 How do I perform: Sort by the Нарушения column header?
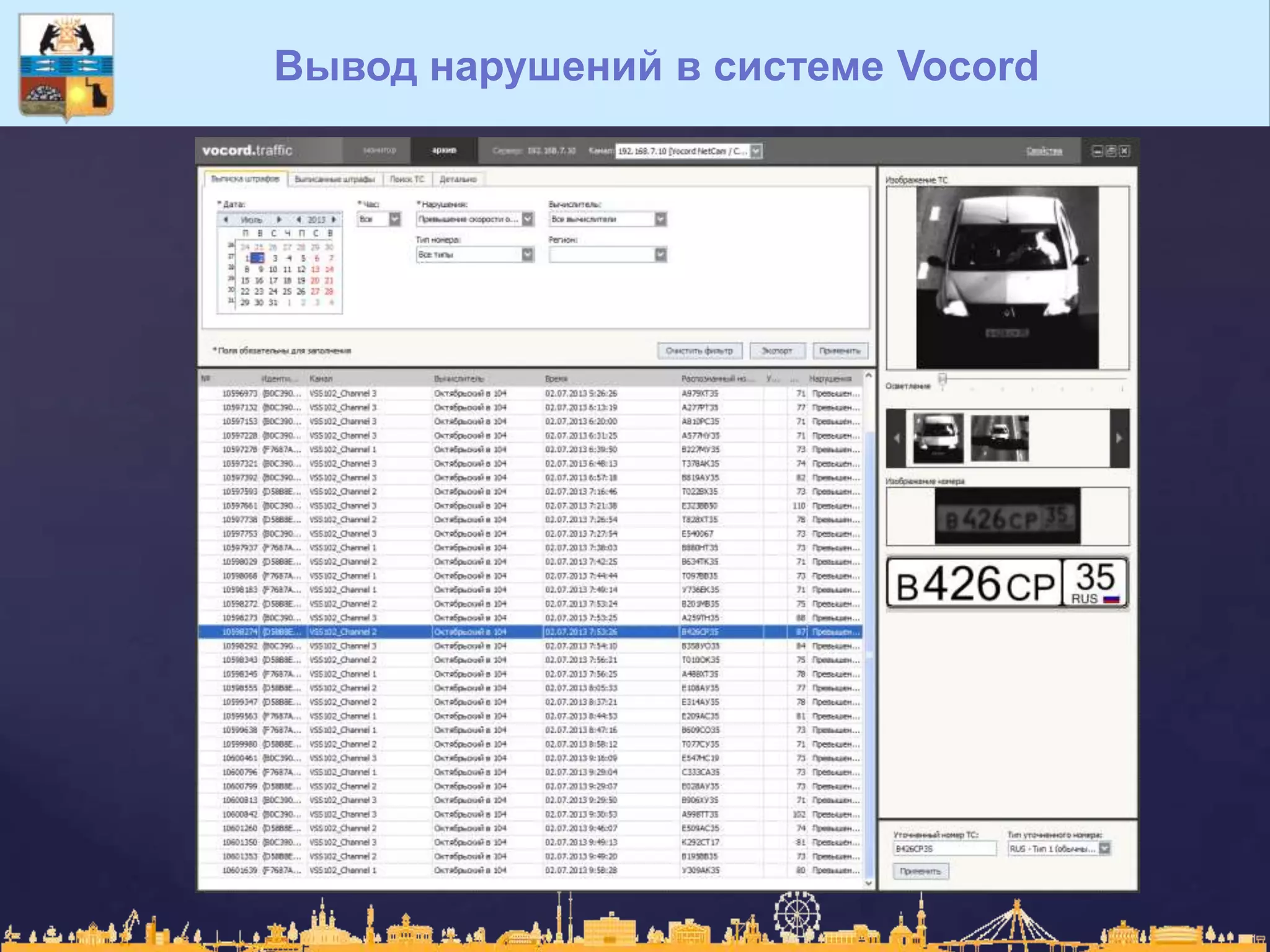[834, 379]
